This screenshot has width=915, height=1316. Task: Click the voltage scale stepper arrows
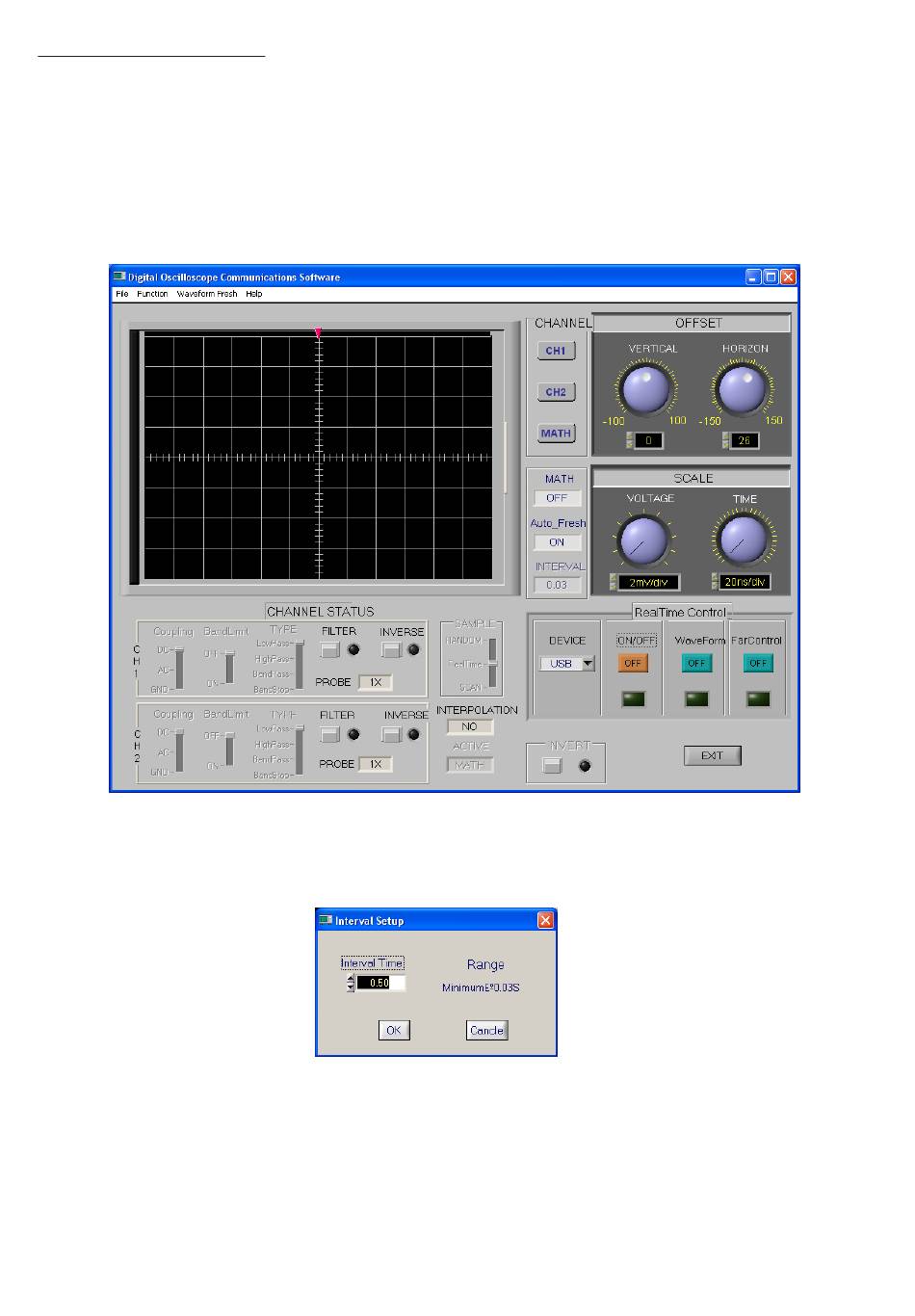[x=613, y=583]
